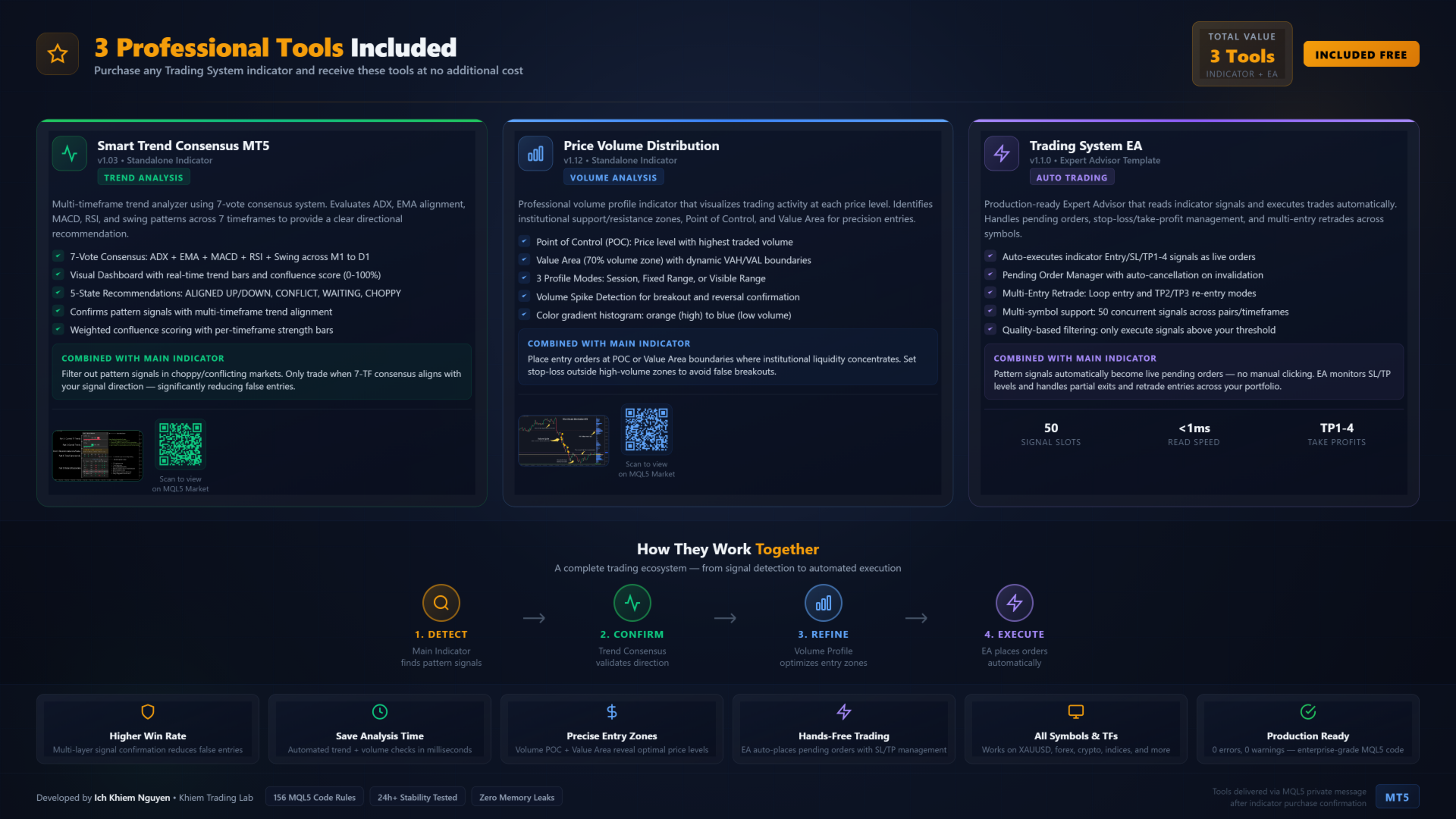Click the Precise Entry Zones dollar icon

(612, 712)
